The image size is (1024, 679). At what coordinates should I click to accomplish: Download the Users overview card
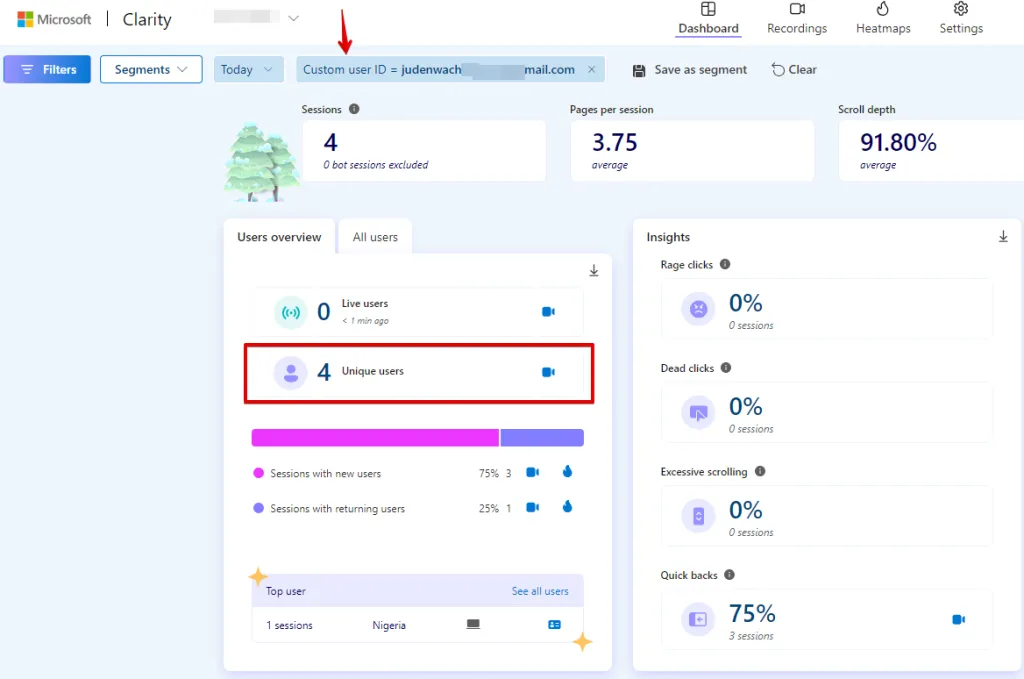click(x=594, y=270)
